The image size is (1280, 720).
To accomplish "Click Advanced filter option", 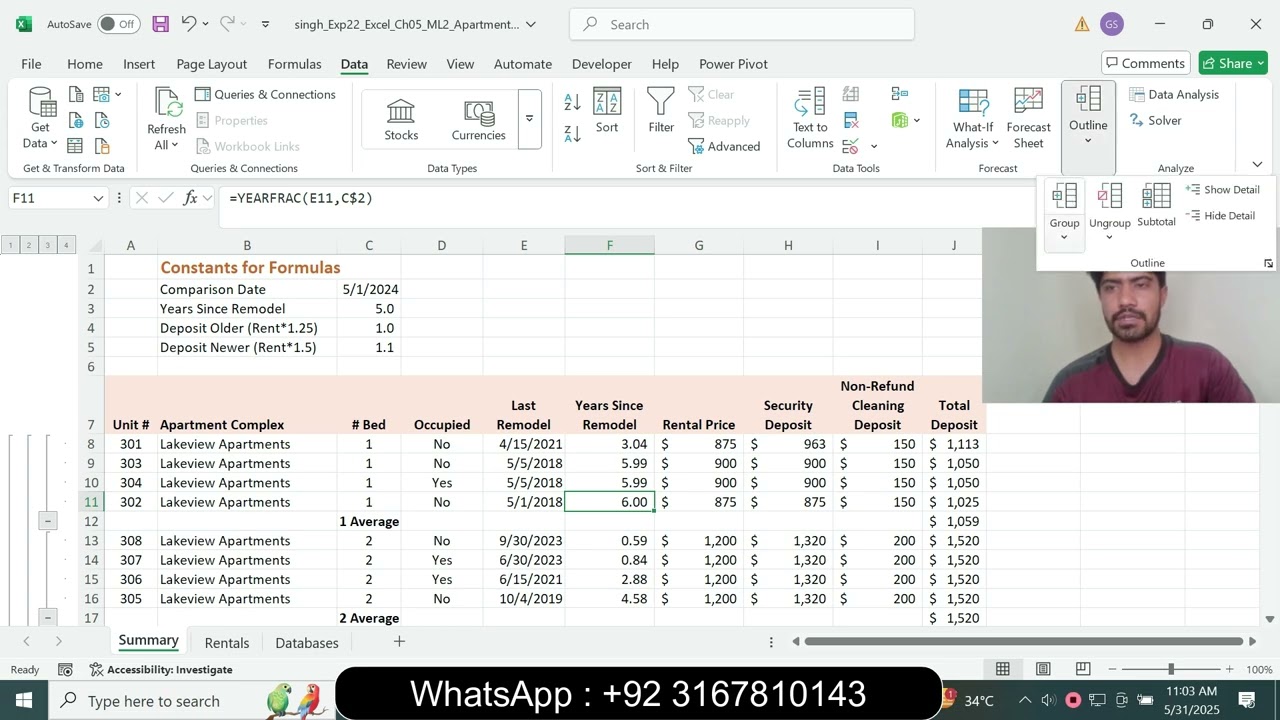I will [724, 146].
